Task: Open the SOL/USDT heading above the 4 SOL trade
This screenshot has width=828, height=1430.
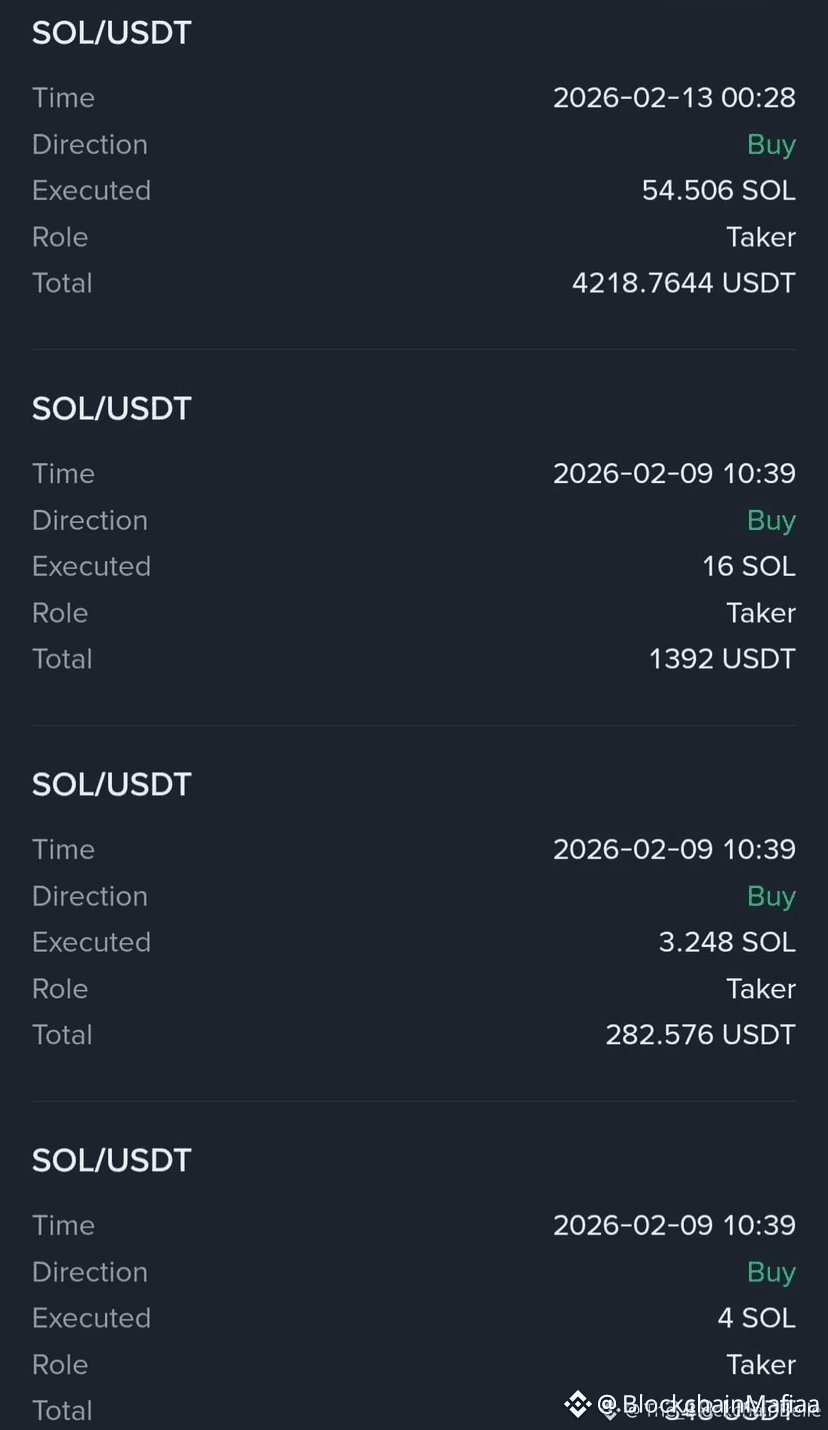Action: (111, 1161)
